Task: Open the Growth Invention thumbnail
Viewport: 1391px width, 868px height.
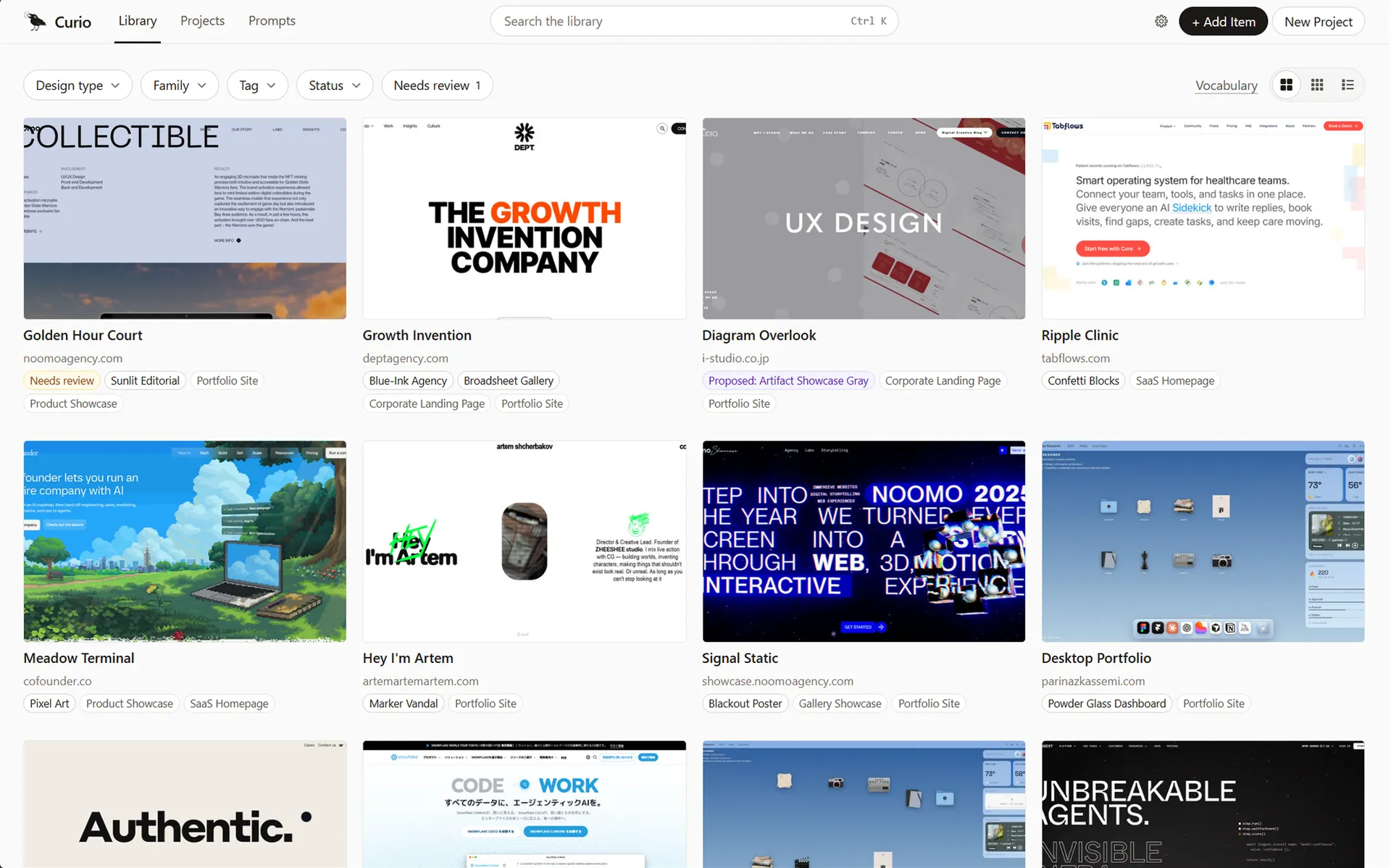Action: click(525, 218)
